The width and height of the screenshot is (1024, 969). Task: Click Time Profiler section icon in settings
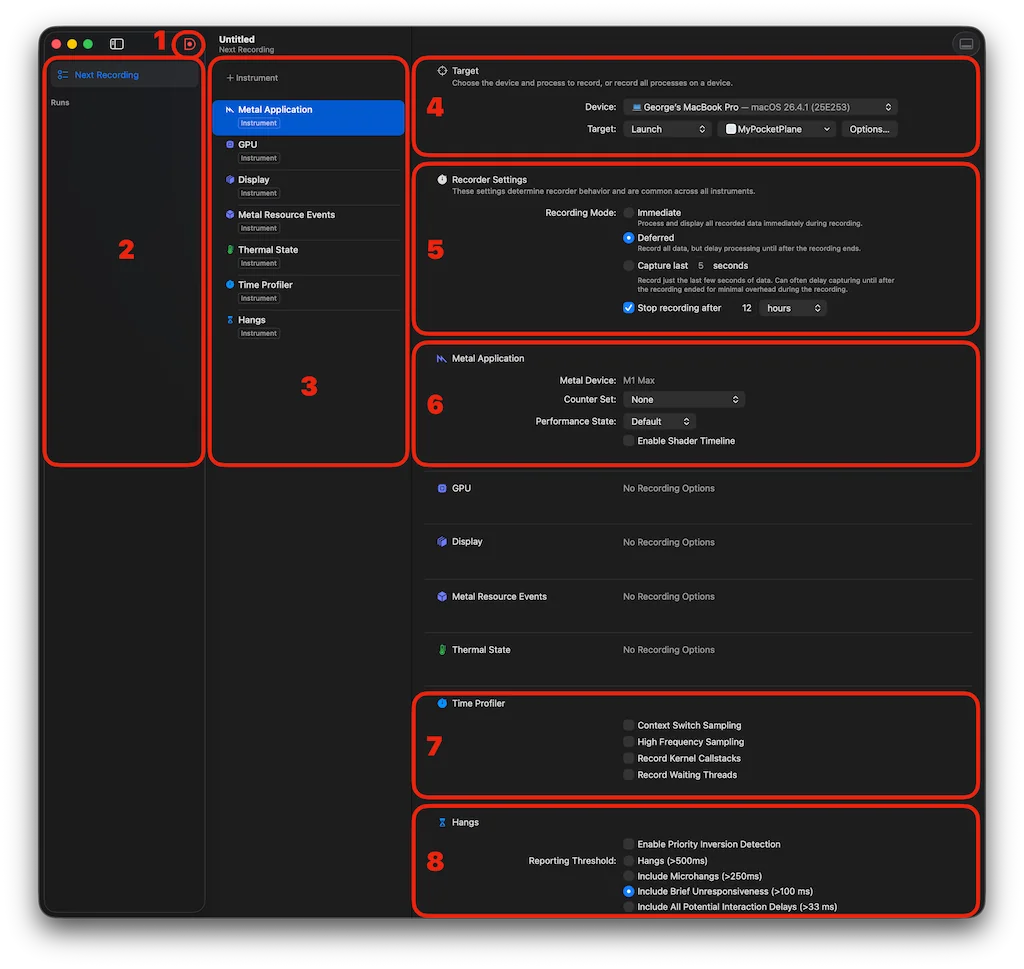coord(442,703)
